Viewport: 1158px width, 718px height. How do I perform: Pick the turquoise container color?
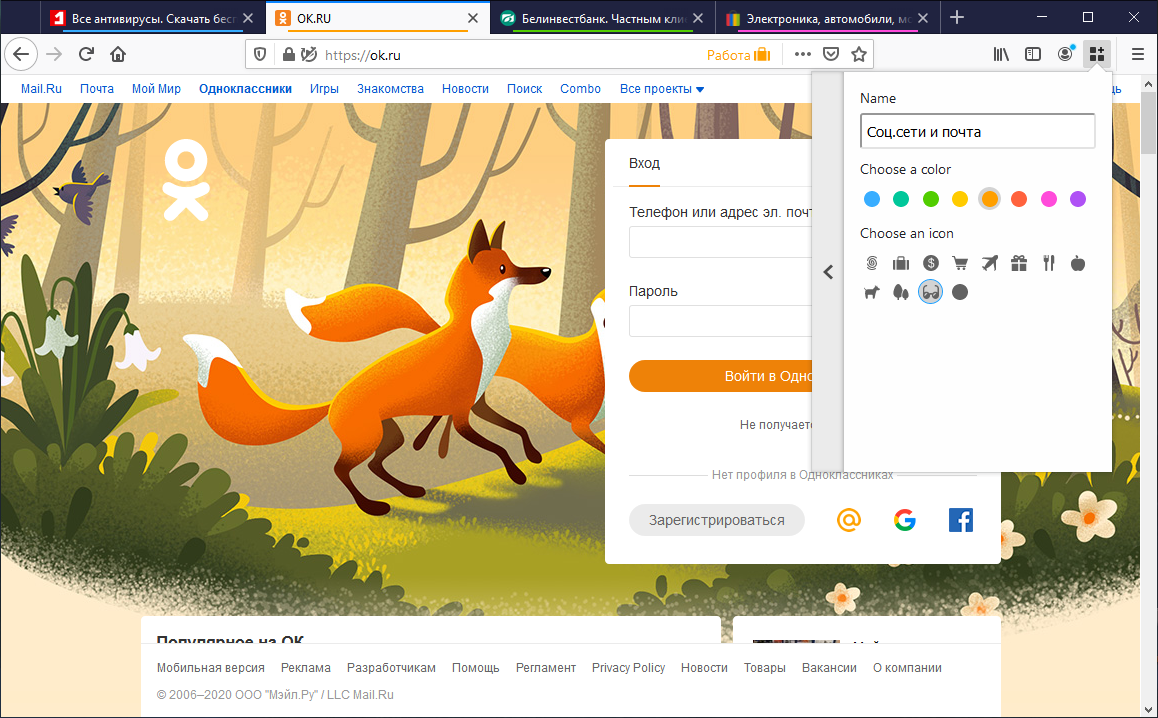[901, 199]
